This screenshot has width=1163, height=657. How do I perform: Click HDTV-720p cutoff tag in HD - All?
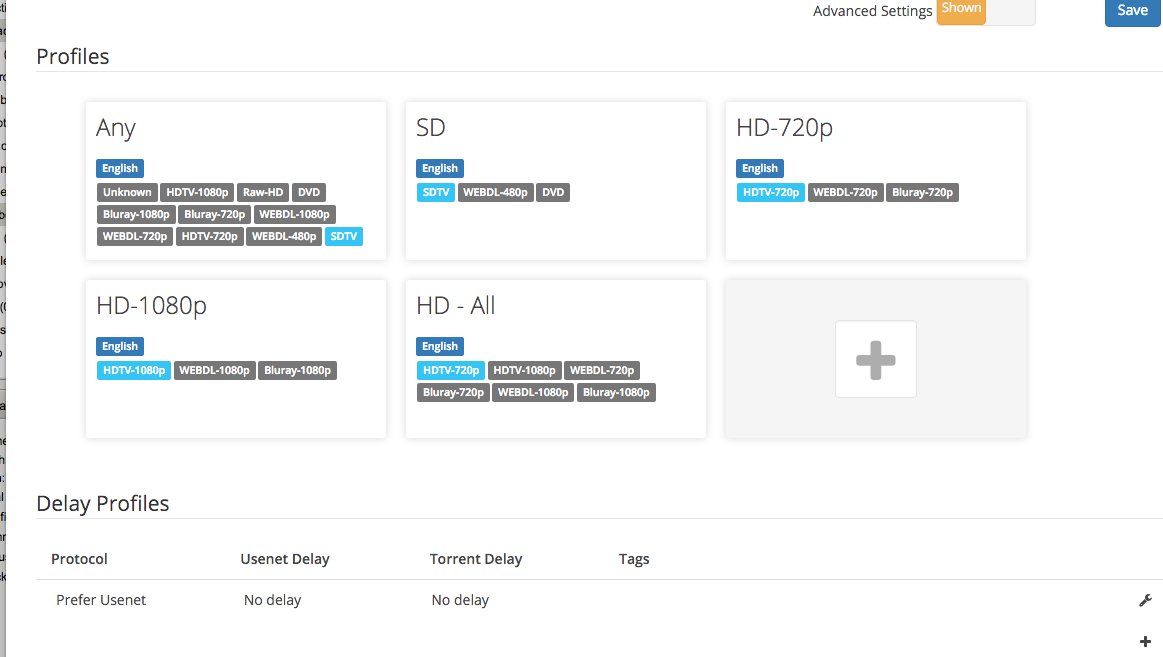[x=450, y=371]
